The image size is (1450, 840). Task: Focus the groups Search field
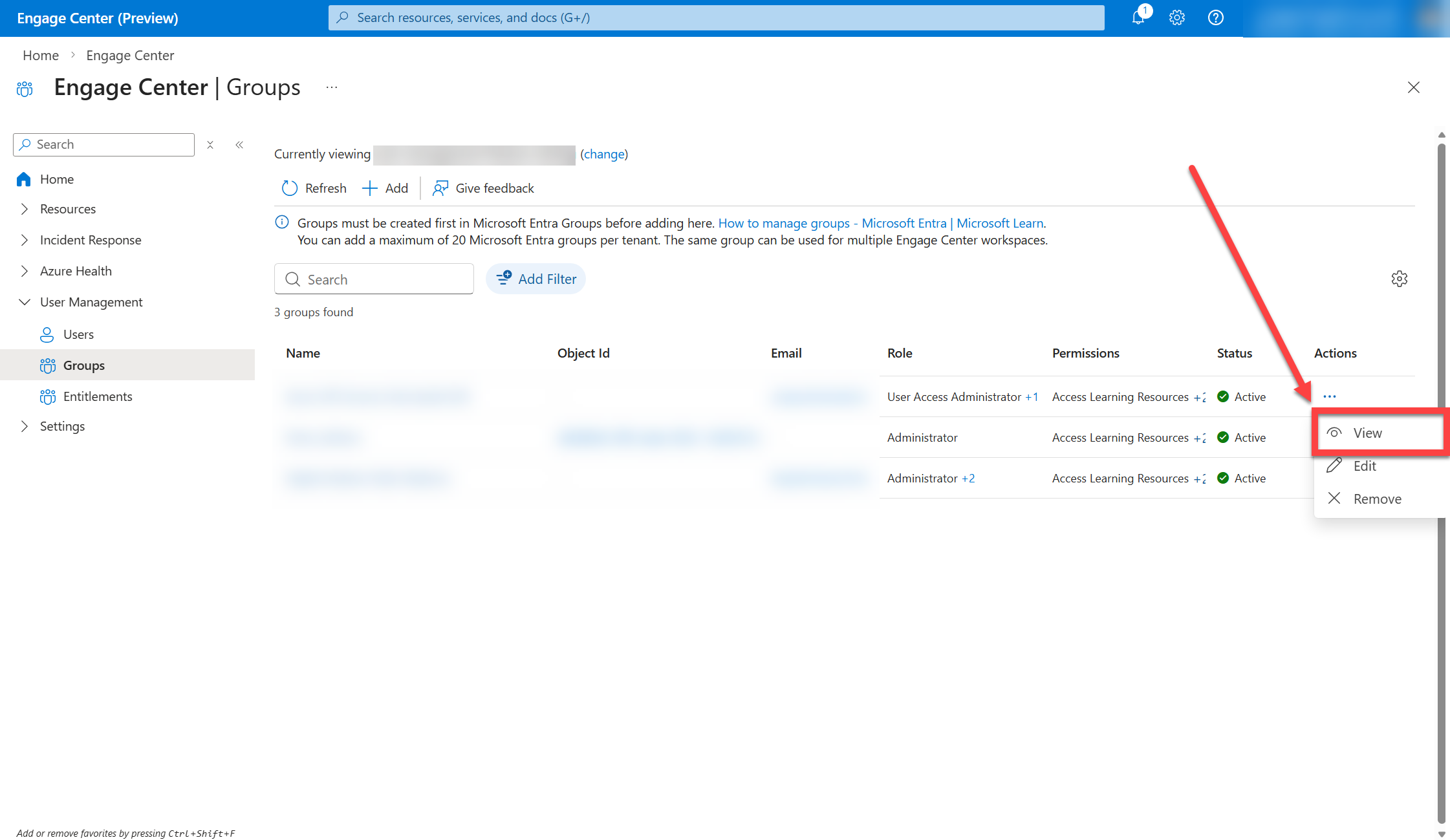pos(374,279)
